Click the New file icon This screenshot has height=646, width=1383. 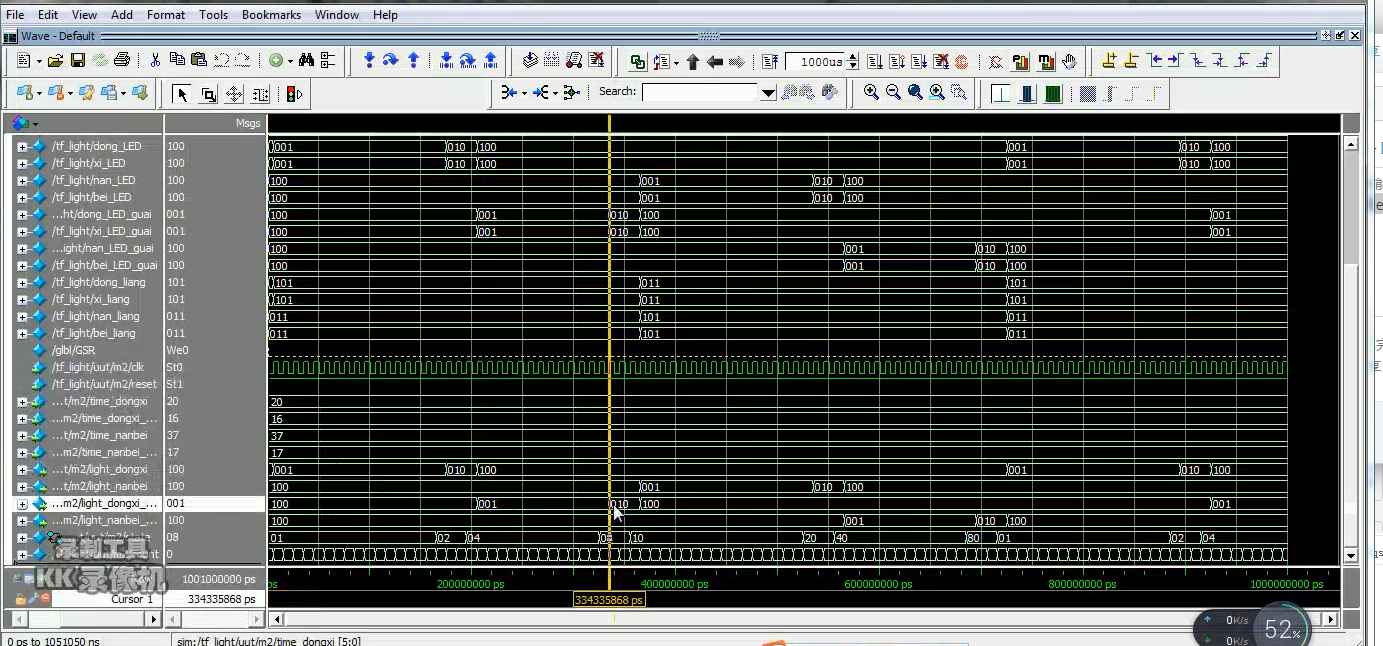(x=25, y=61)
